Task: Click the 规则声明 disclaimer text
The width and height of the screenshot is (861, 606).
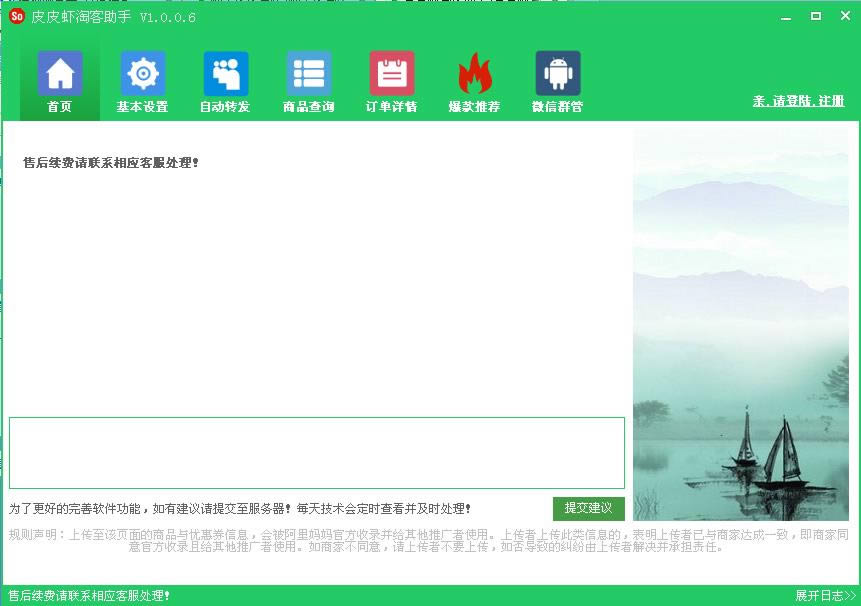Action: [x=428, y=541]
